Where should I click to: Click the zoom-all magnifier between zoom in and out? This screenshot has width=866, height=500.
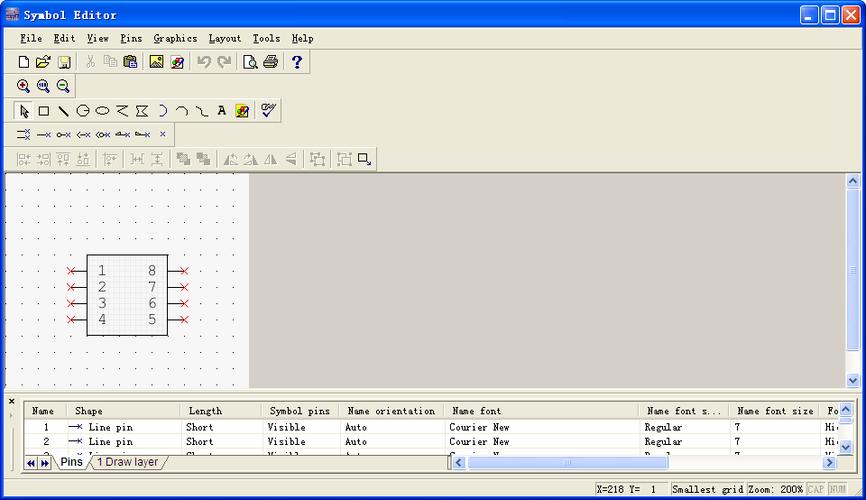pos(43,86)
